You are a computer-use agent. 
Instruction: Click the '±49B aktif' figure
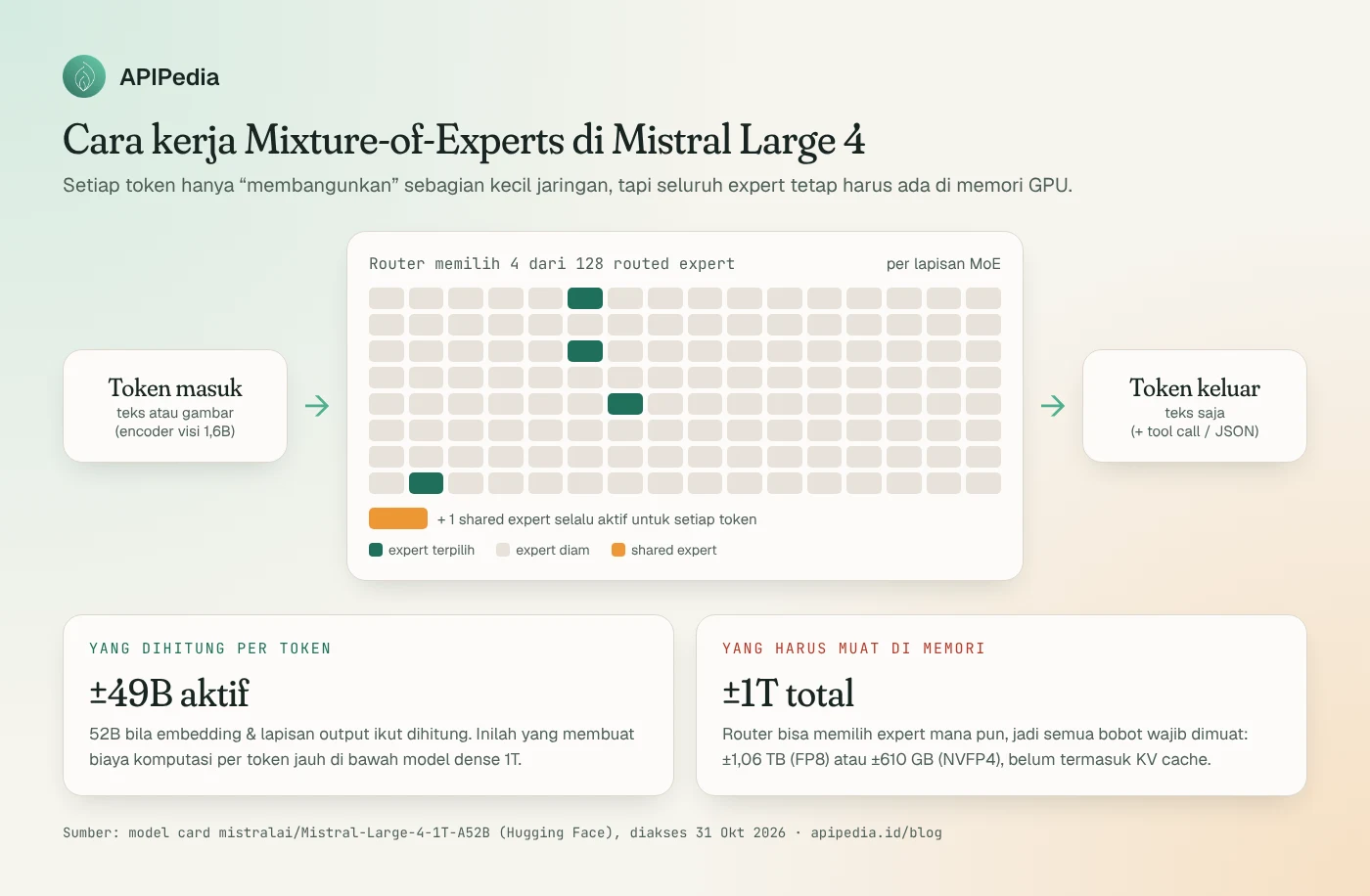(169, 694)
